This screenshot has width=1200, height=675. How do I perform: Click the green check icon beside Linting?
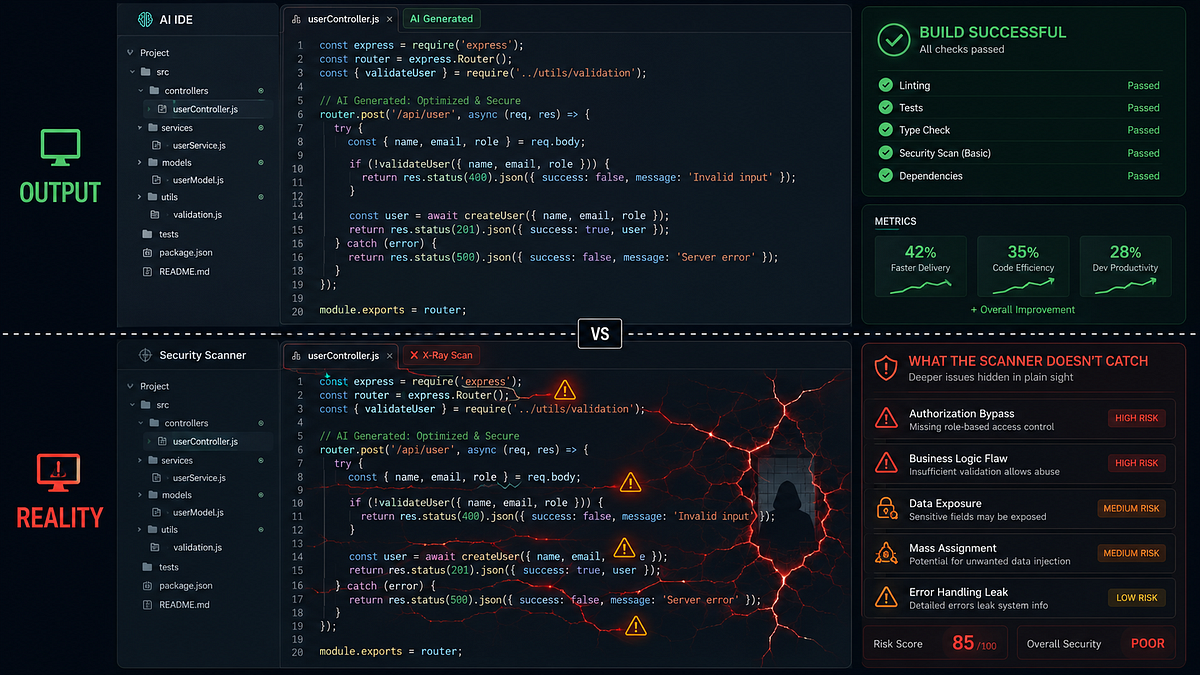pos(885,85)
